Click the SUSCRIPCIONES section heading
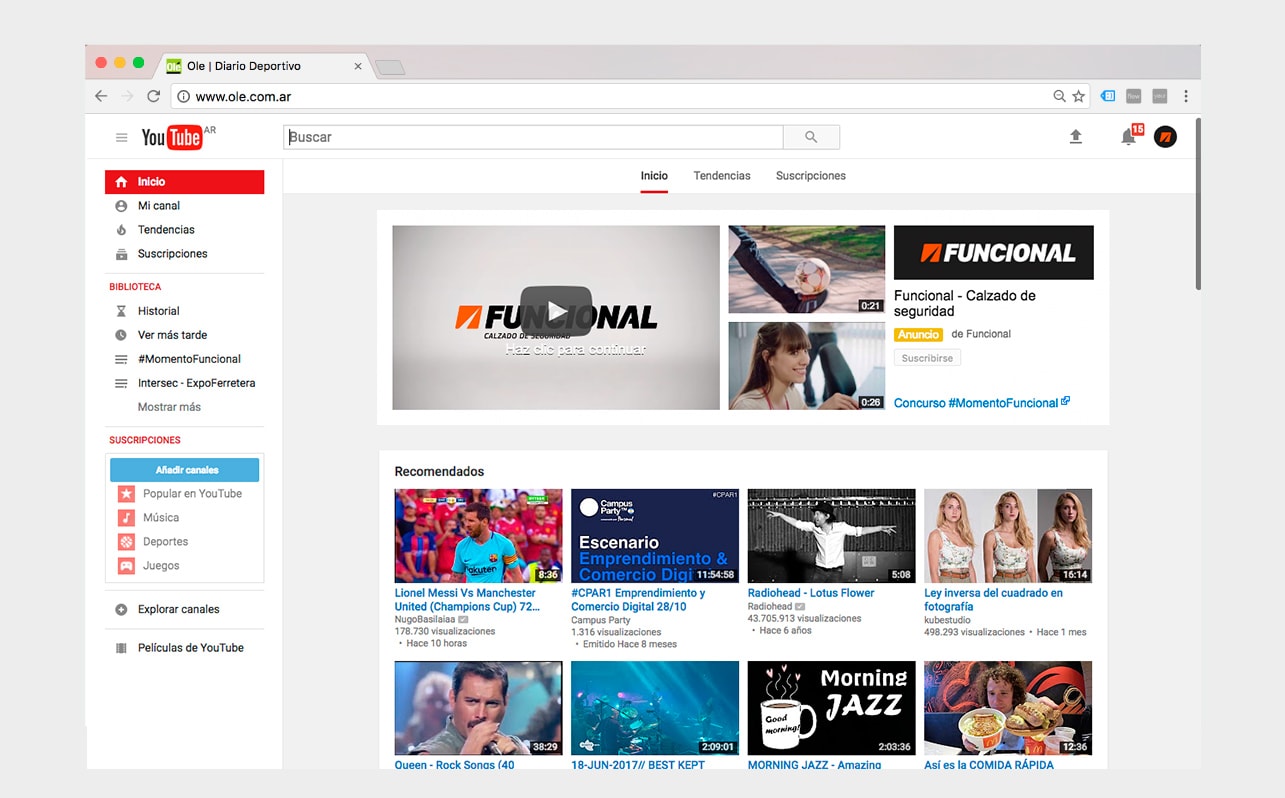Viewport: 1285px width, 798px height. pos(145,440)
